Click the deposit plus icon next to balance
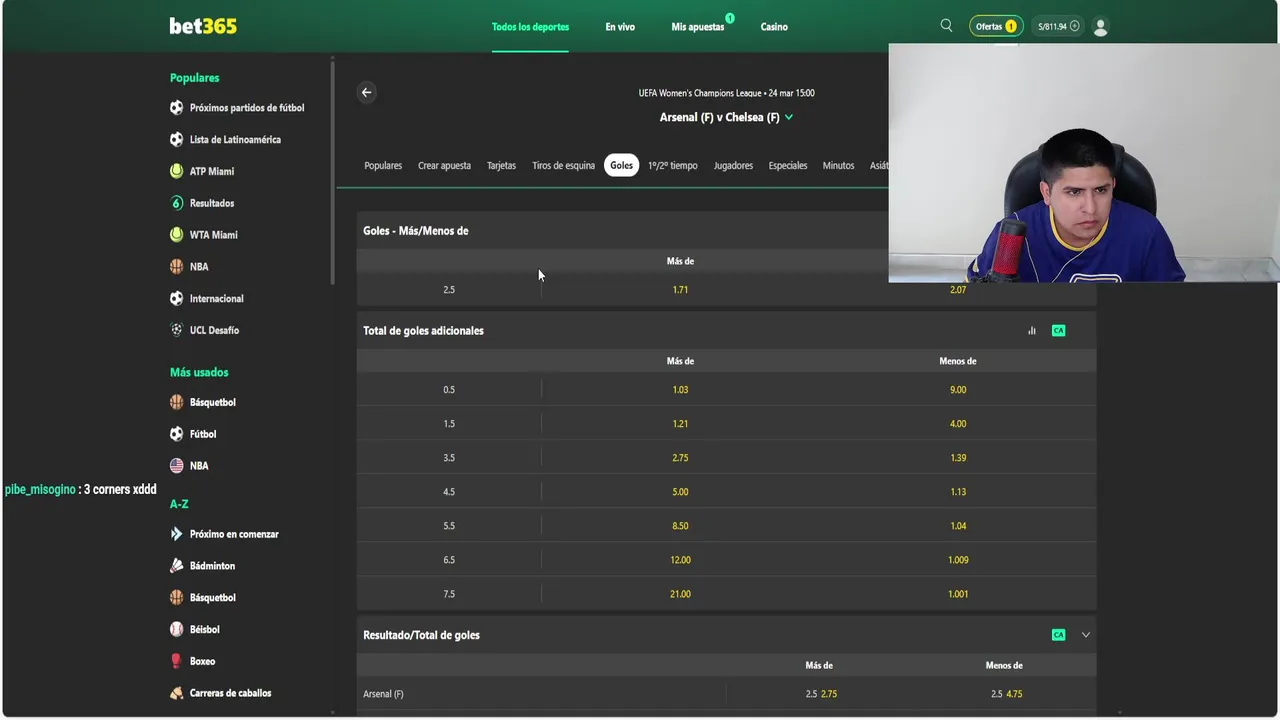This screenshot has width=1280, height=720. click(1075, 27)
